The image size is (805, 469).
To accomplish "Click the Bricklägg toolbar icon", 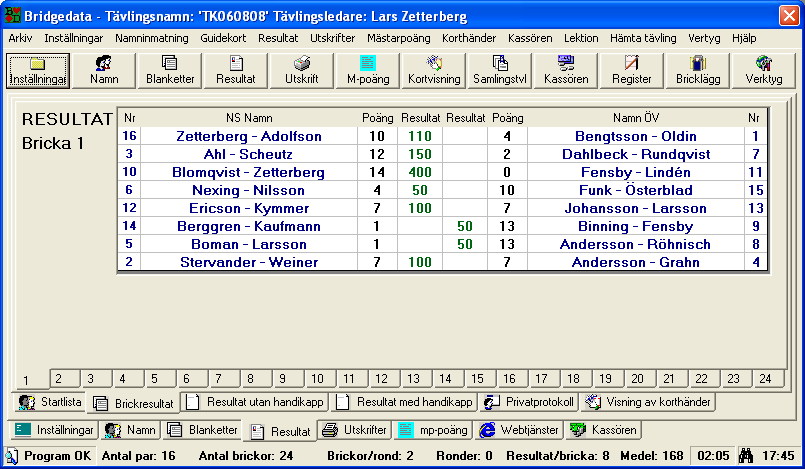I will (x=697, y=70).
